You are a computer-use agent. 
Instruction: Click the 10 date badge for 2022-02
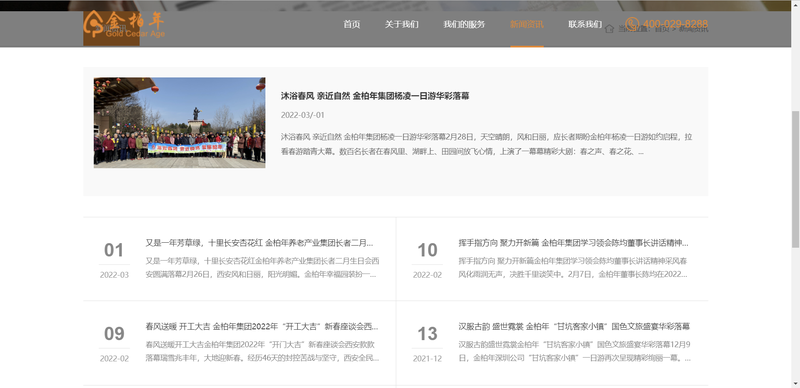427,250
